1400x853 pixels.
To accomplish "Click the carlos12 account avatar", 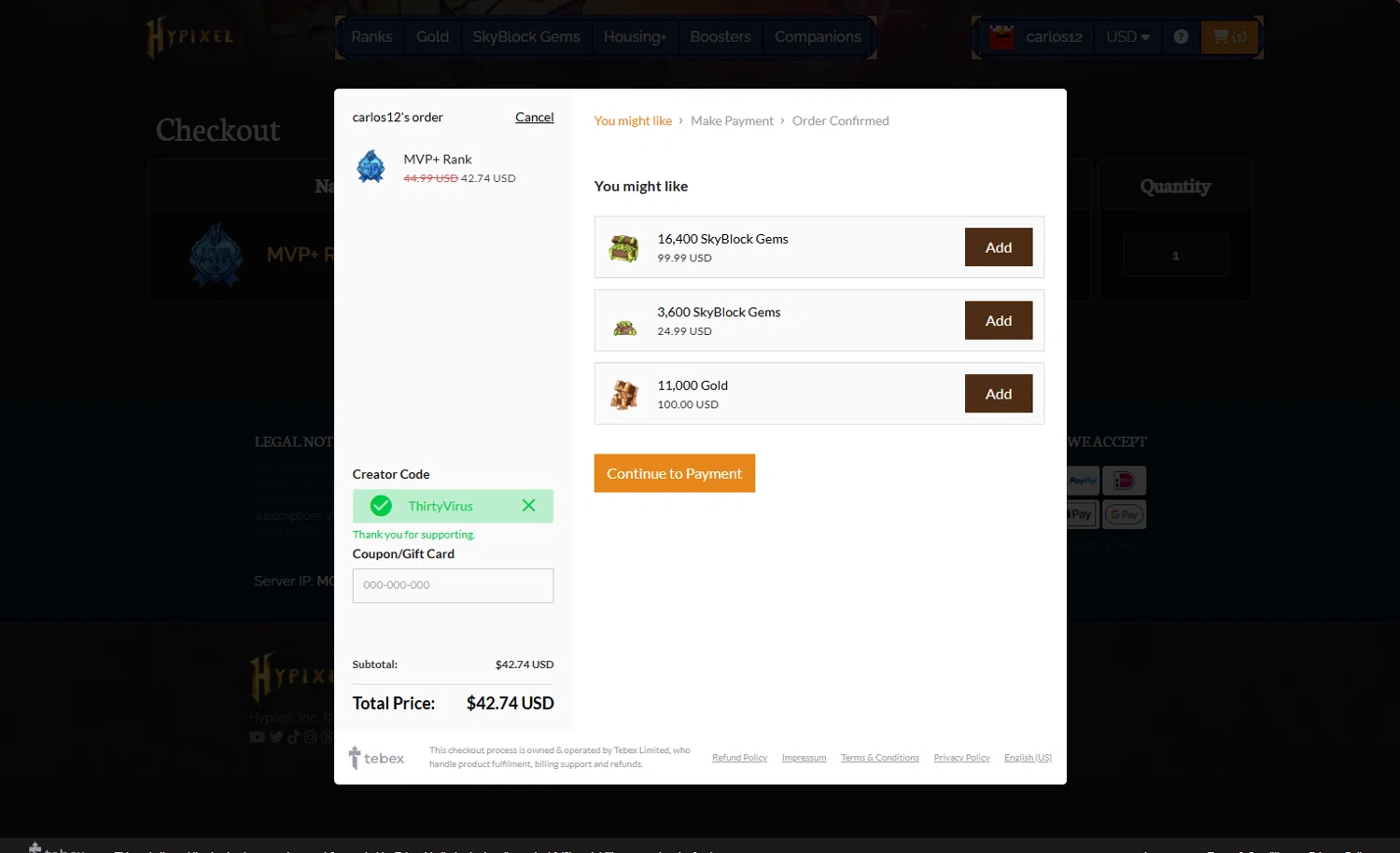I will click(1001, 37).
